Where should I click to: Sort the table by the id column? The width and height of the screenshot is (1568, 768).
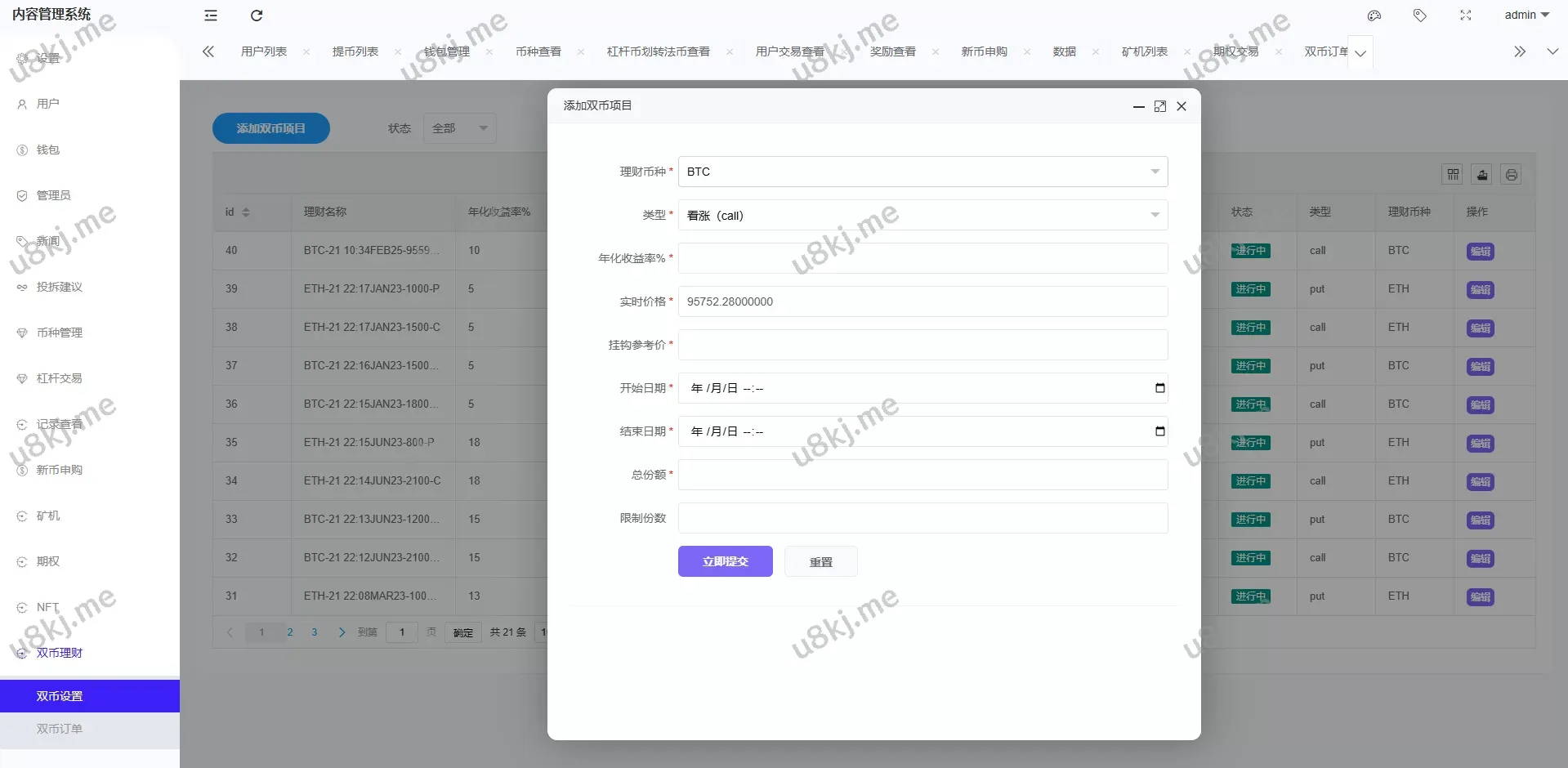point(248,212)
